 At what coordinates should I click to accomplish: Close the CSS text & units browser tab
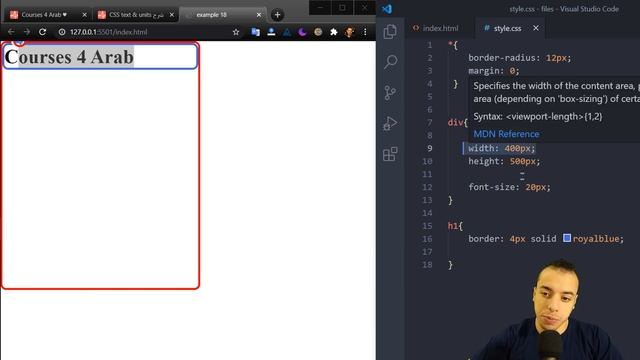click(x=172, y=15)
